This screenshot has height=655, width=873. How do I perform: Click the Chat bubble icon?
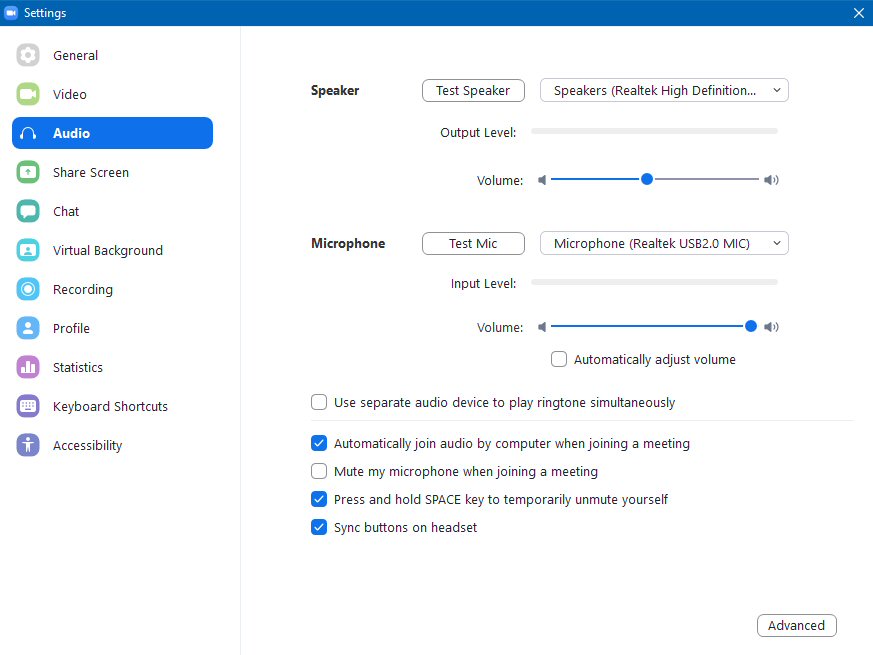28,212
